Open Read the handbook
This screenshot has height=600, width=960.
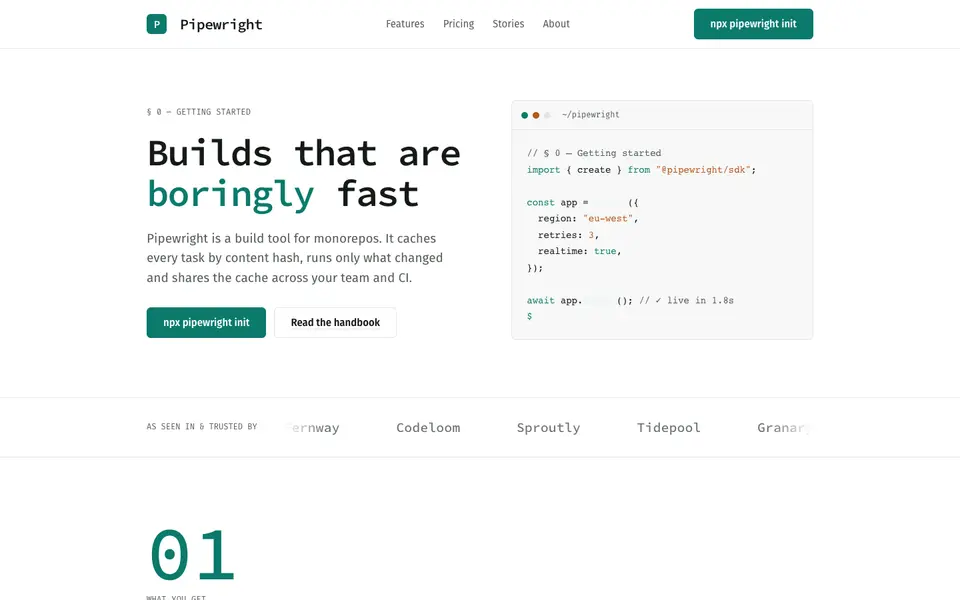pyautogui.click(x=336, y=323)
